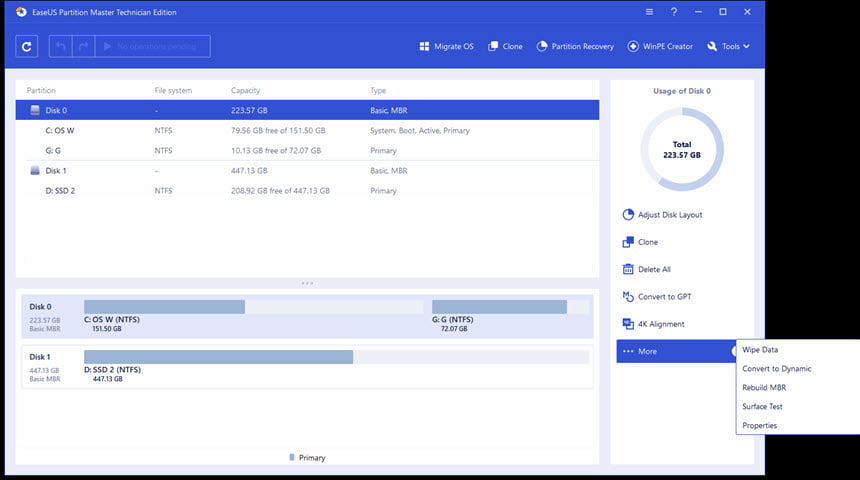Click the More button in side panel
This screenshot has width=860, height=480.
coord(676,351)
